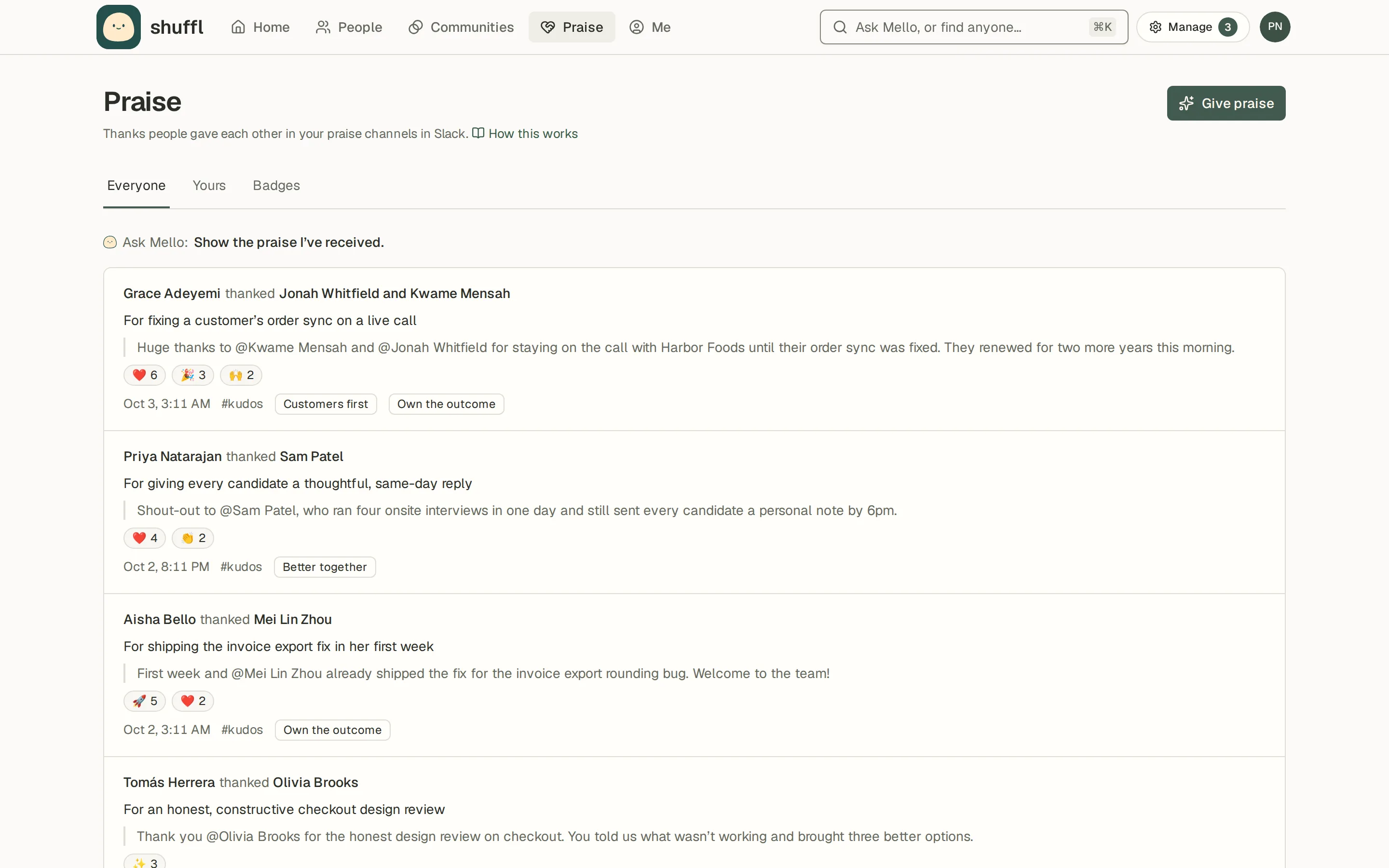Click raised hands reaction with count 2

coord(241,375)
